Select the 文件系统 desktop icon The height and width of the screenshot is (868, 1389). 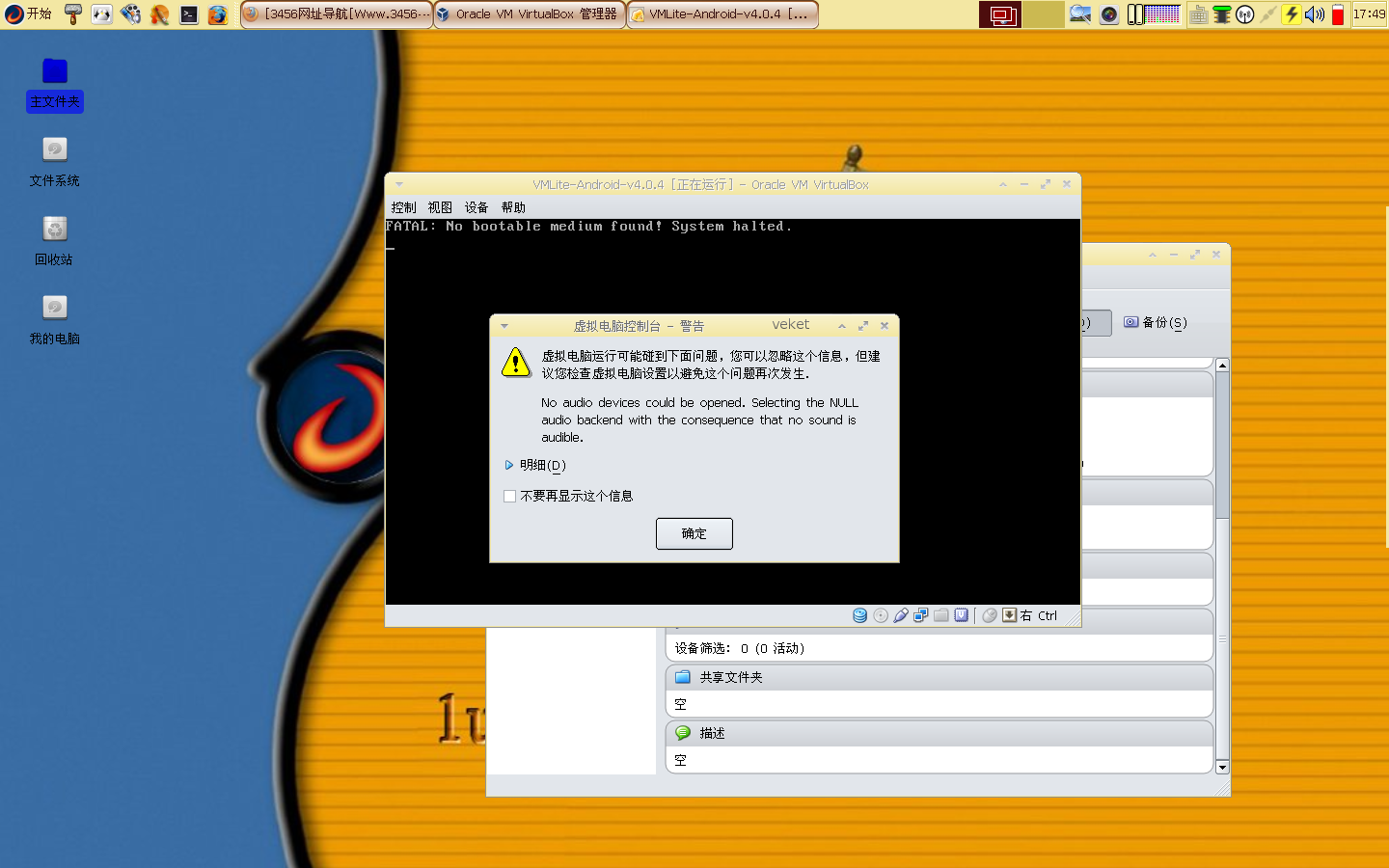pos(55,149)
